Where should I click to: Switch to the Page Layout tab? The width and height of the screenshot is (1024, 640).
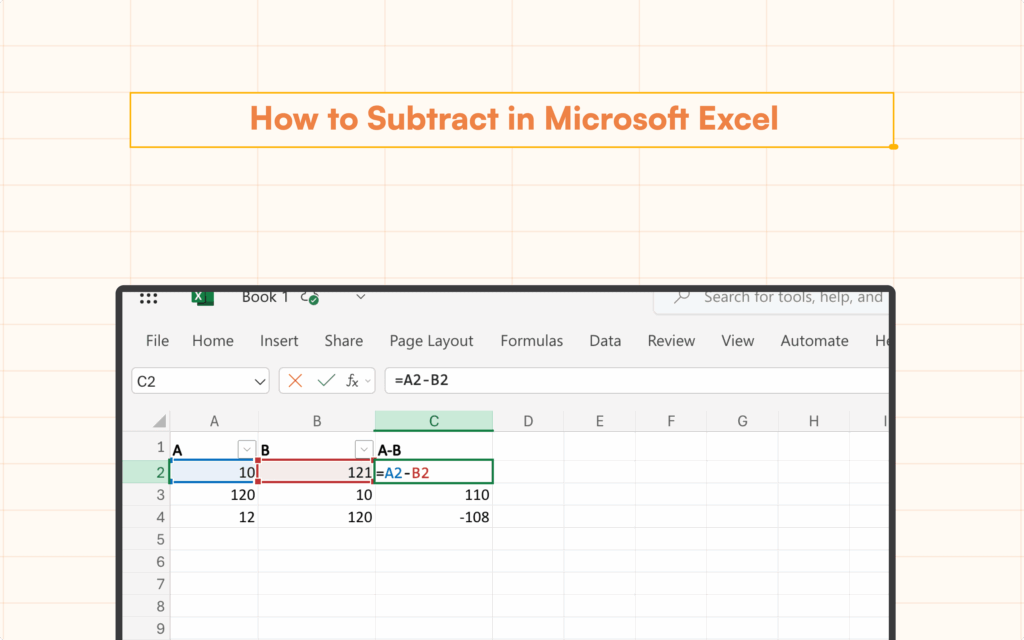coord(431,341)
